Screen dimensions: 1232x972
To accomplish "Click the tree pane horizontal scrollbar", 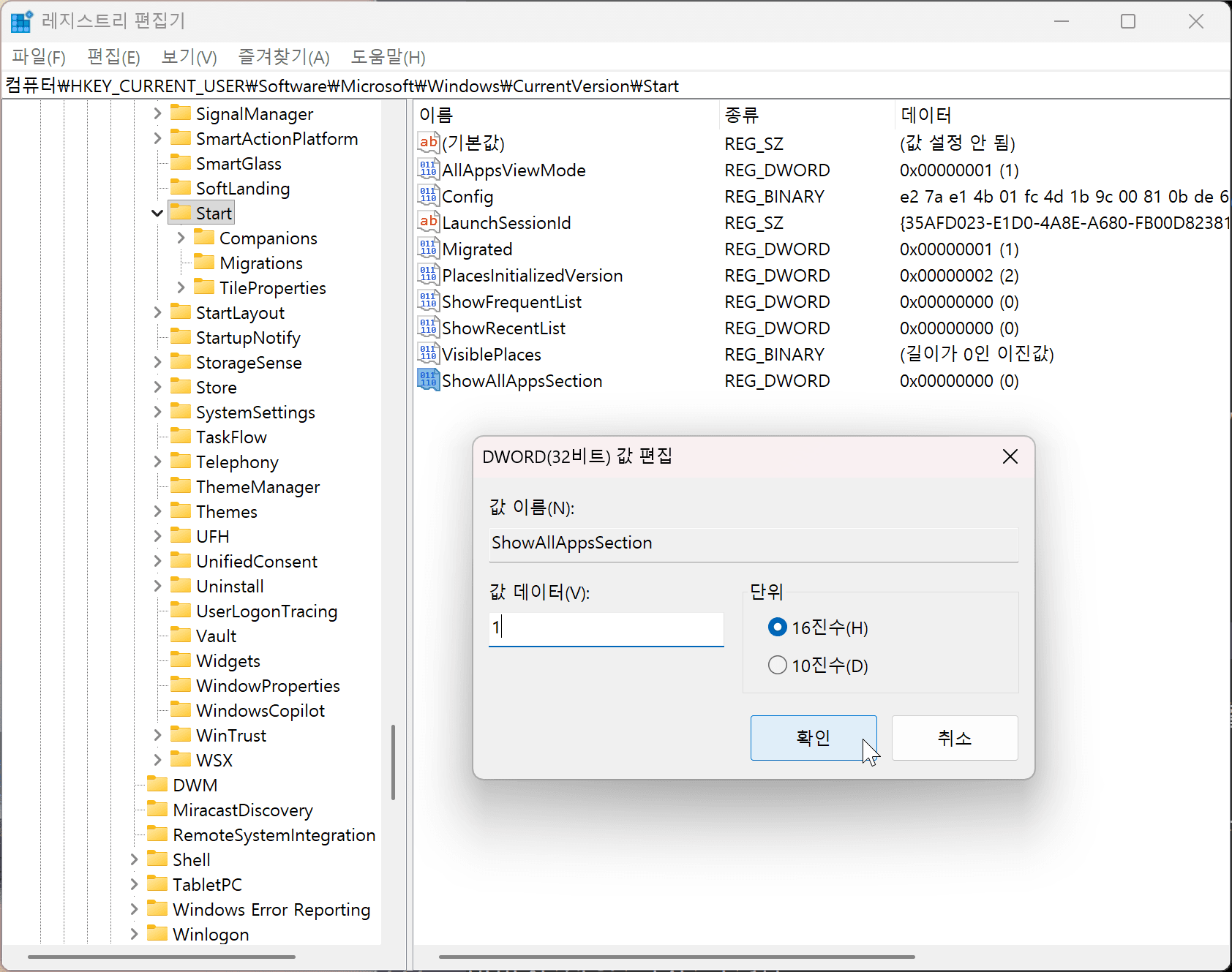I will [x=162, y=957].
